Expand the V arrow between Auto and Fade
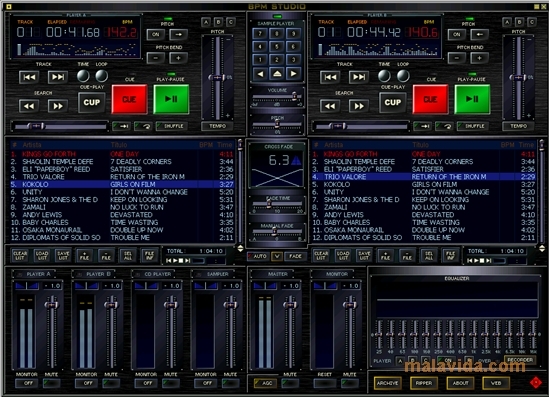Screen dimensions: 549x397 pyautogui.click(x=277, y=256)
